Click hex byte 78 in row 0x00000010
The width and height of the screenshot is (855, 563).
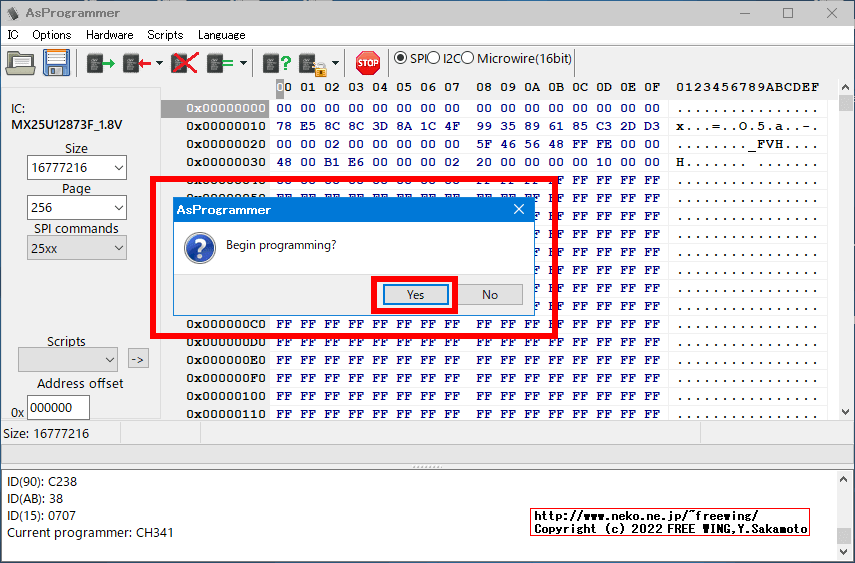coord(284,126)
